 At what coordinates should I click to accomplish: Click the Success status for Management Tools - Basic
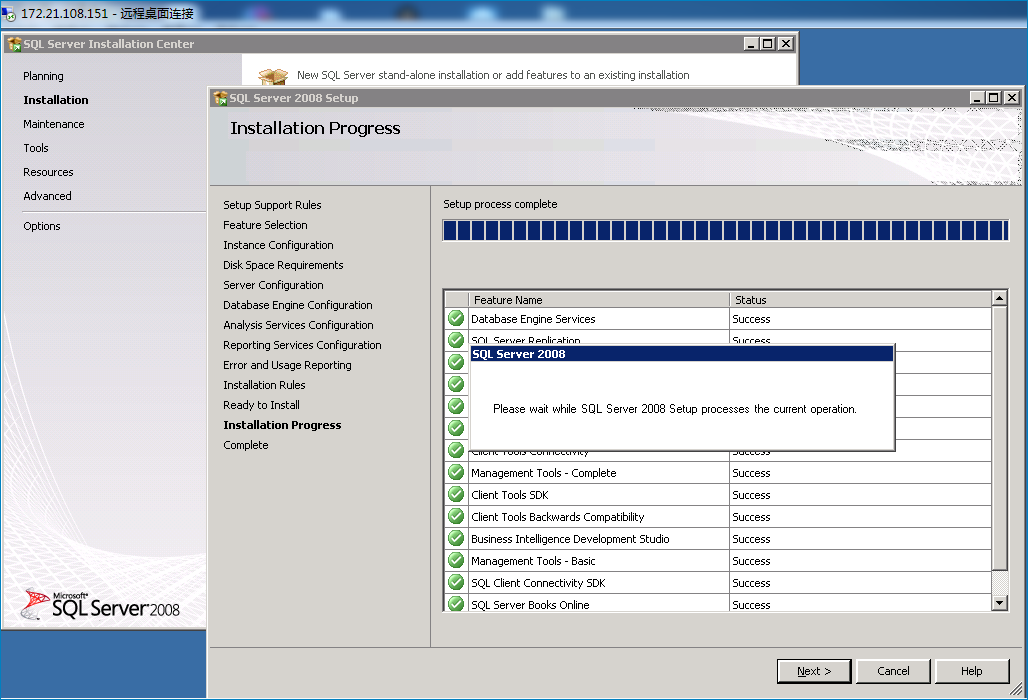click(751, 561)
